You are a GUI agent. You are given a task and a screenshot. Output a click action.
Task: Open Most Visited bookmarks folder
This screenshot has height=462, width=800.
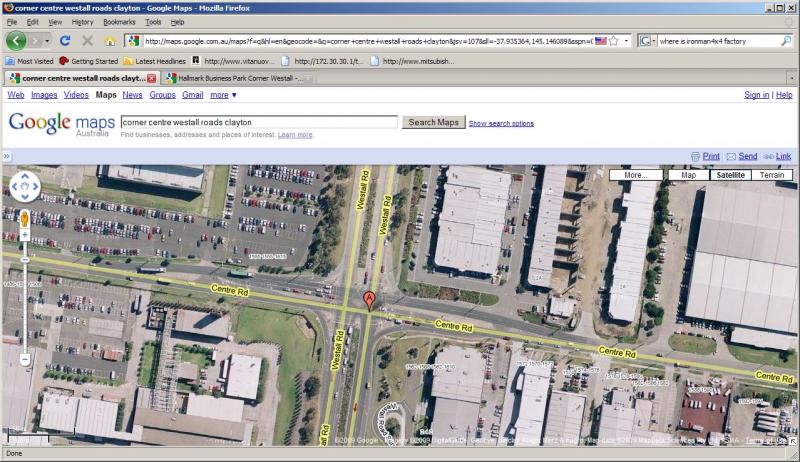point(29,61)
